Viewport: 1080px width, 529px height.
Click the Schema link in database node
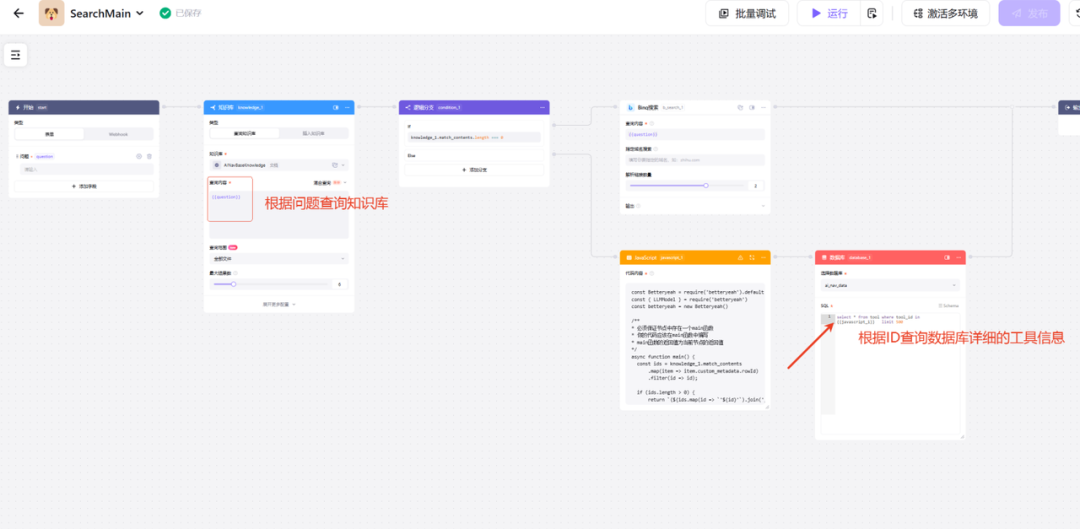pos(948,305)
